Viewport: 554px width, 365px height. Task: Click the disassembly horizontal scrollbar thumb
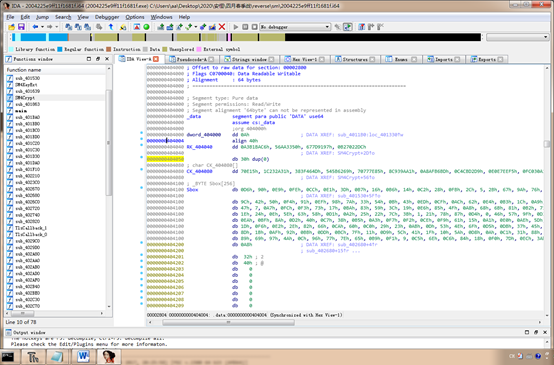click(x=228, y=322)
